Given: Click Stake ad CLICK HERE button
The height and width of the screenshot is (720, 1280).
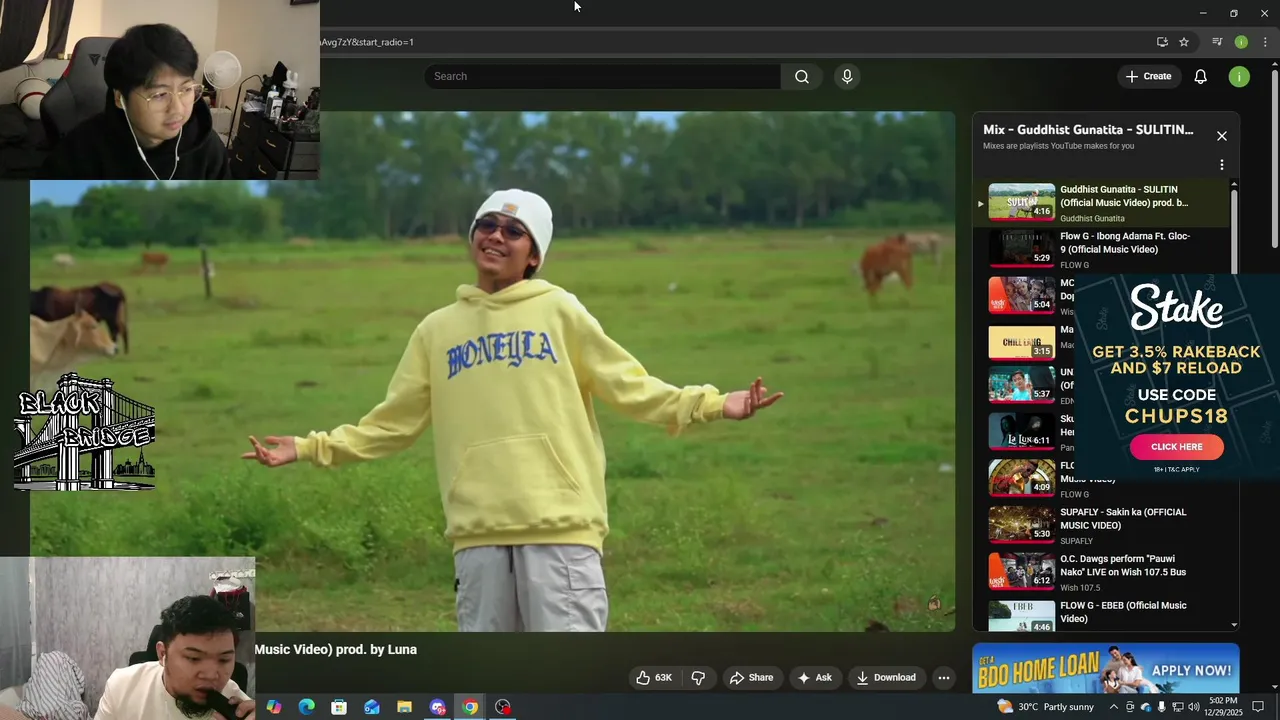Looking at the screenshot, I should tap(1176, 447).
